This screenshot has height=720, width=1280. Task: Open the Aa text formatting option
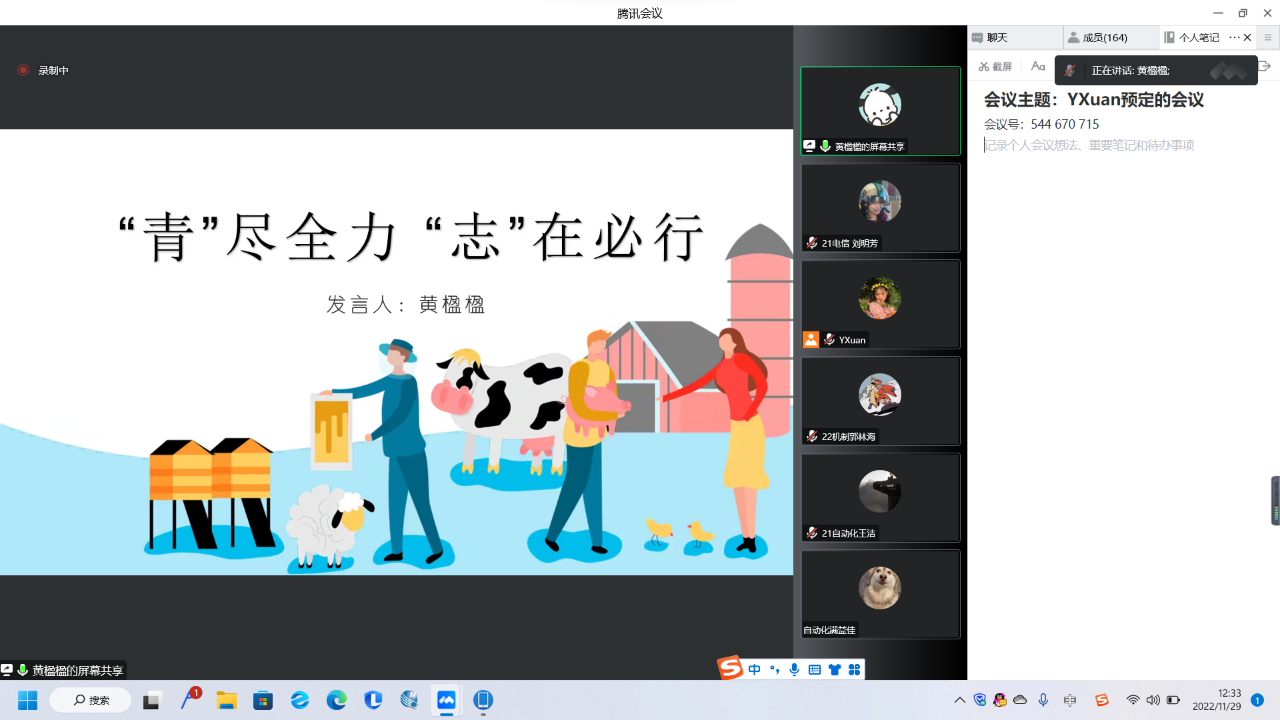pyautogui.click(x=1038, y=67)
